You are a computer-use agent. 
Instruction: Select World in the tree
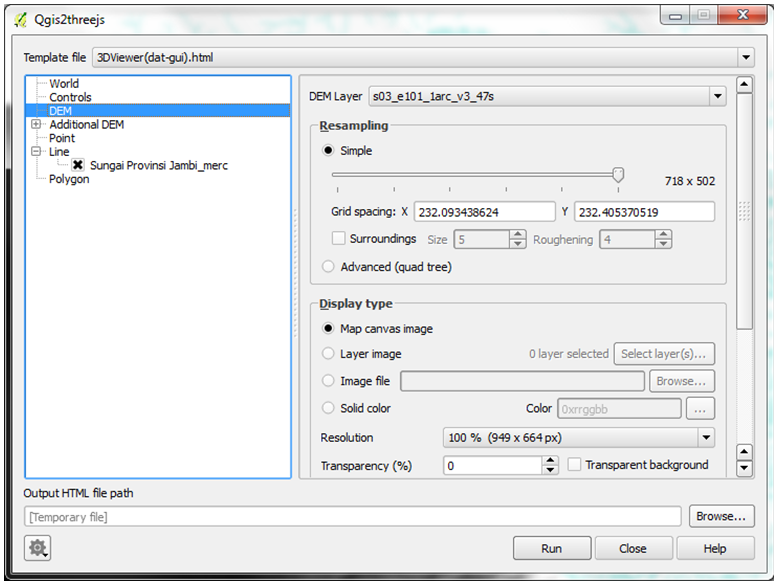pyautogui.click(x=64, y=83)
